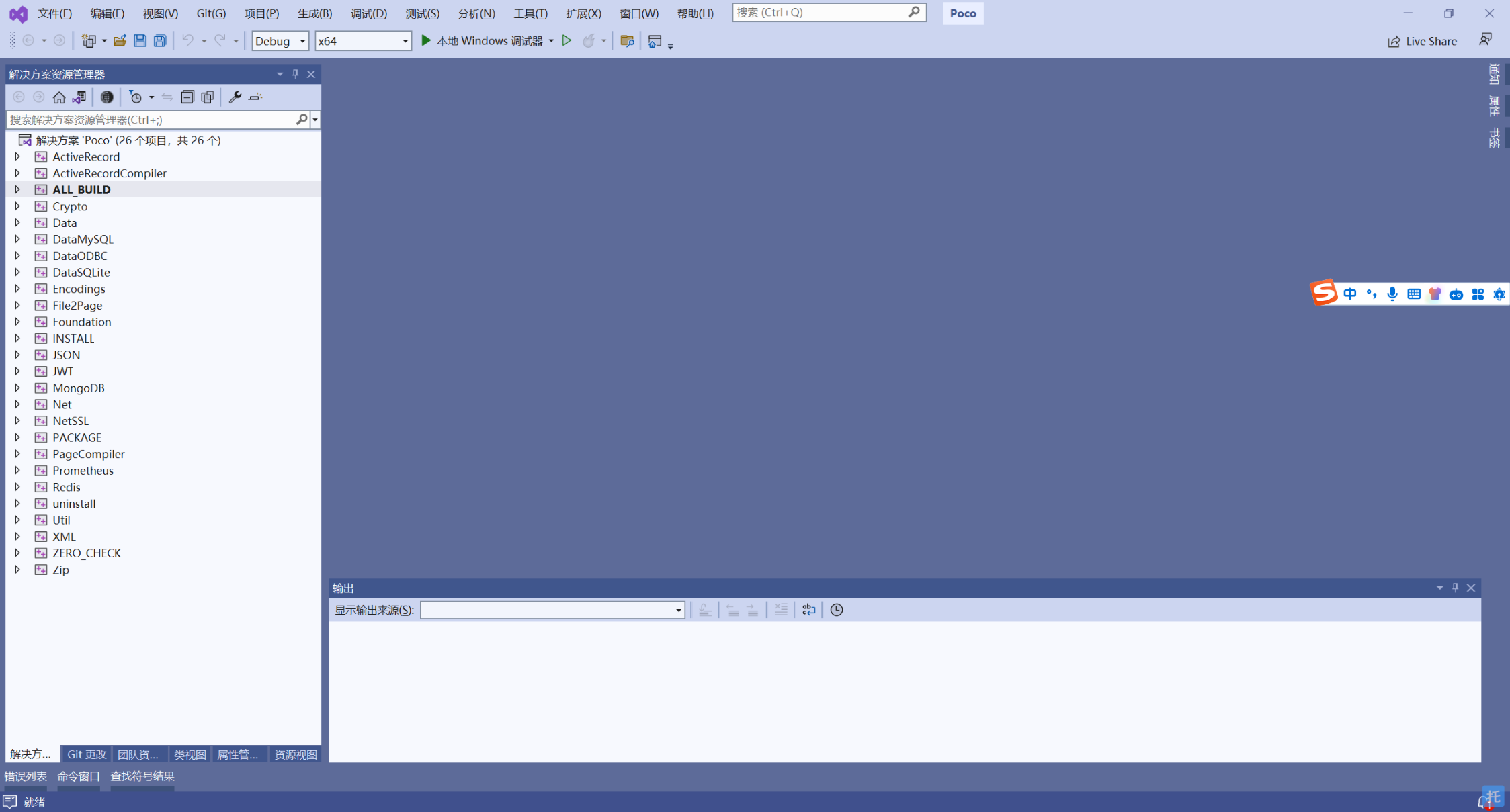Toggle Show All Files in Solution Explorer

(208, 97)
